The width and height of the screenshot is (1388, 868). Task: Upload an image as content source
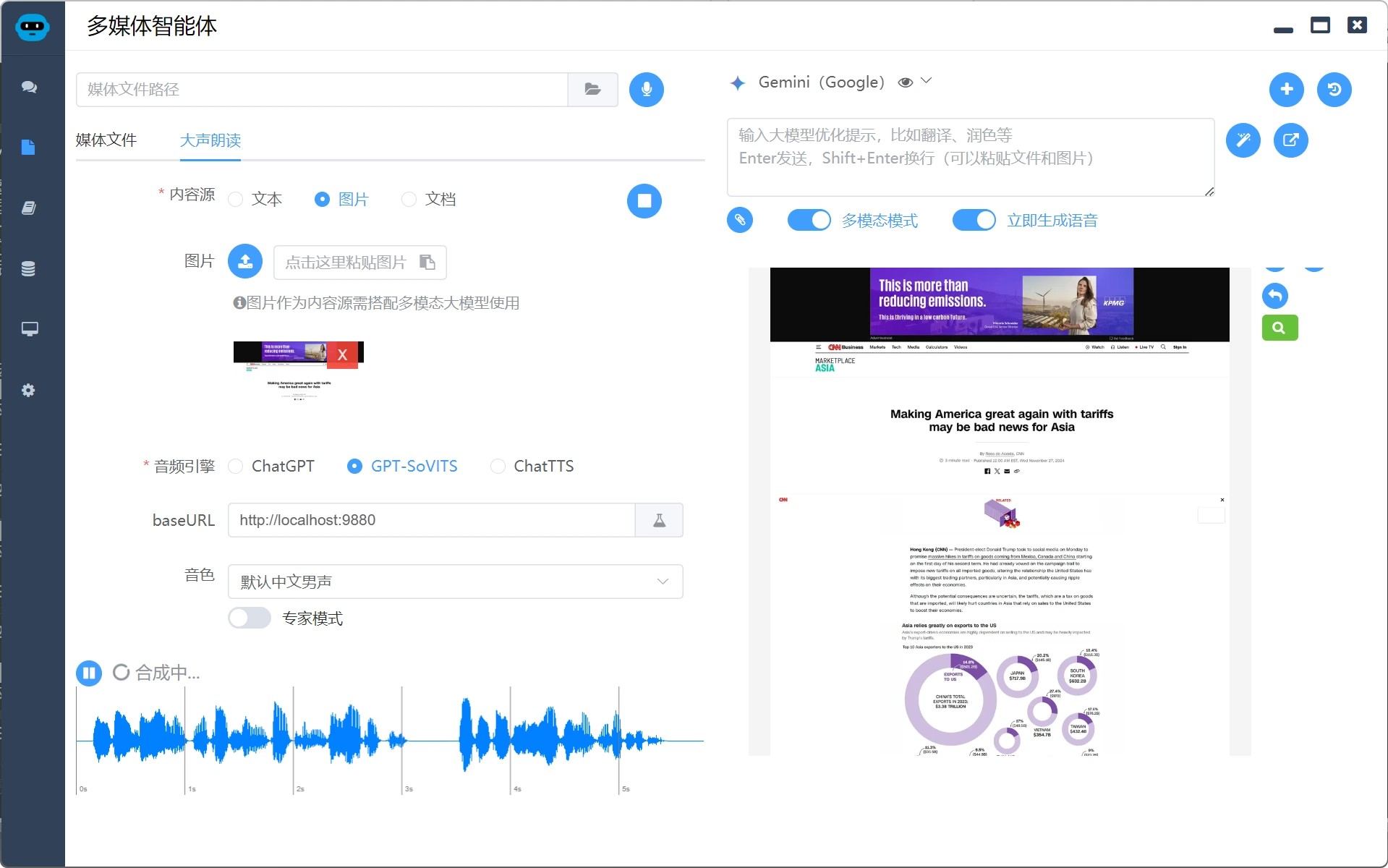coord(245,262)
